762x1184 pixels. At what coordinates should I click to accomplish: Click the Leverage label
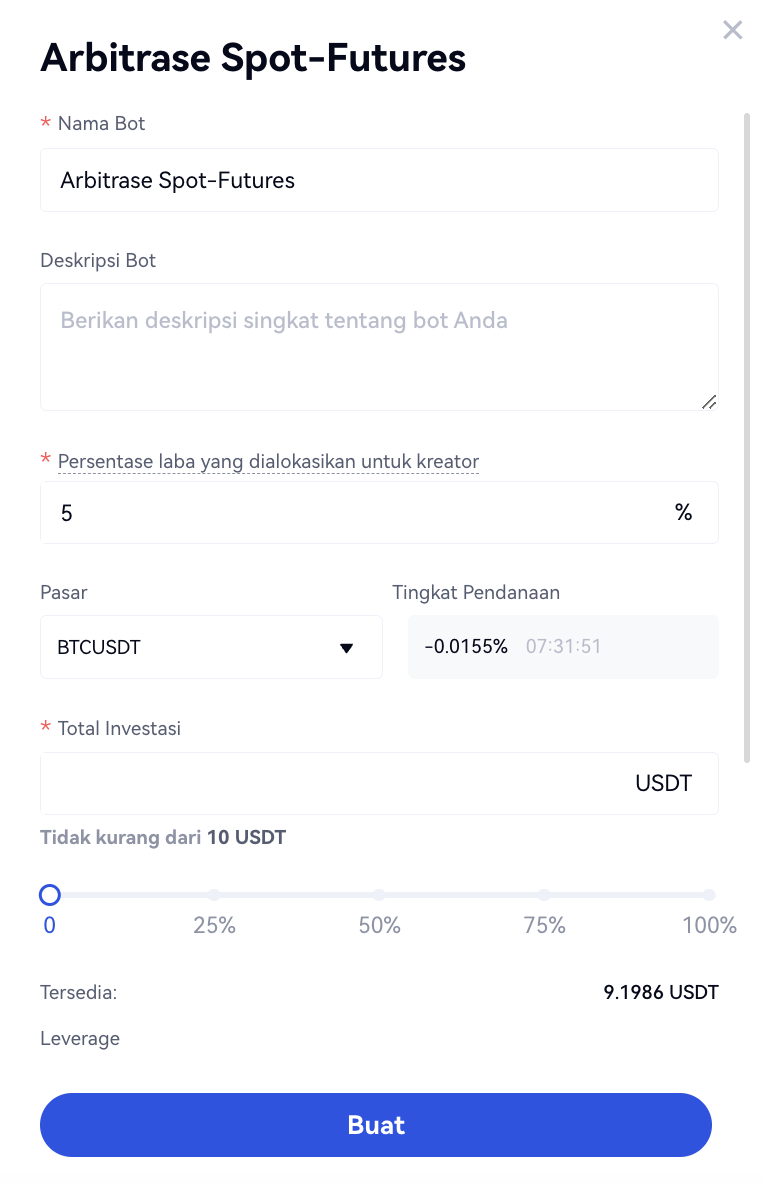[80, 1038]
